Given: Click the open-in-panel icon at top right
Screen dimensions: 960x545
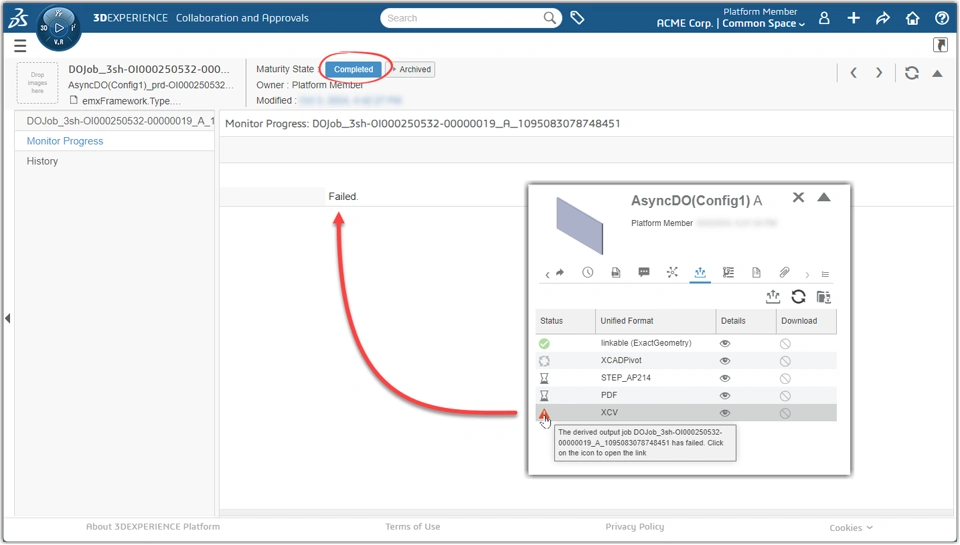Looking at the screenshot, I should click(x=940, y=45).
